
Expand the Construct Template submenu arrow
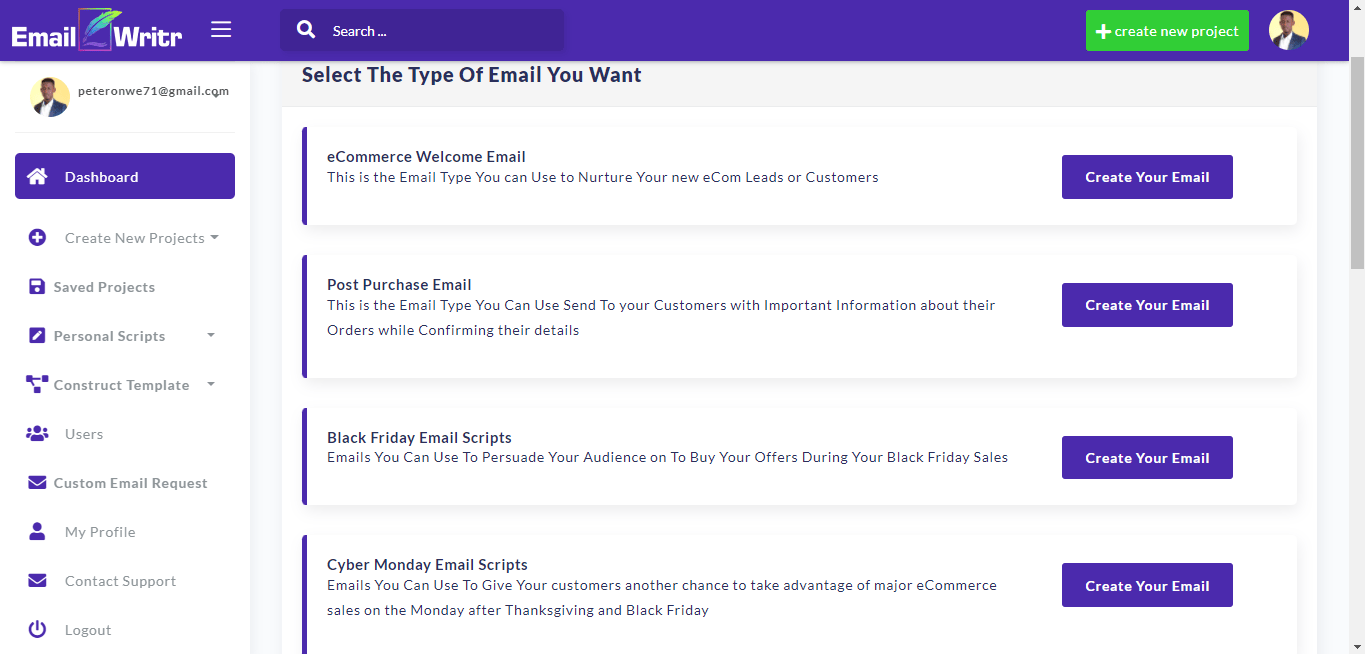coord(211,385)
